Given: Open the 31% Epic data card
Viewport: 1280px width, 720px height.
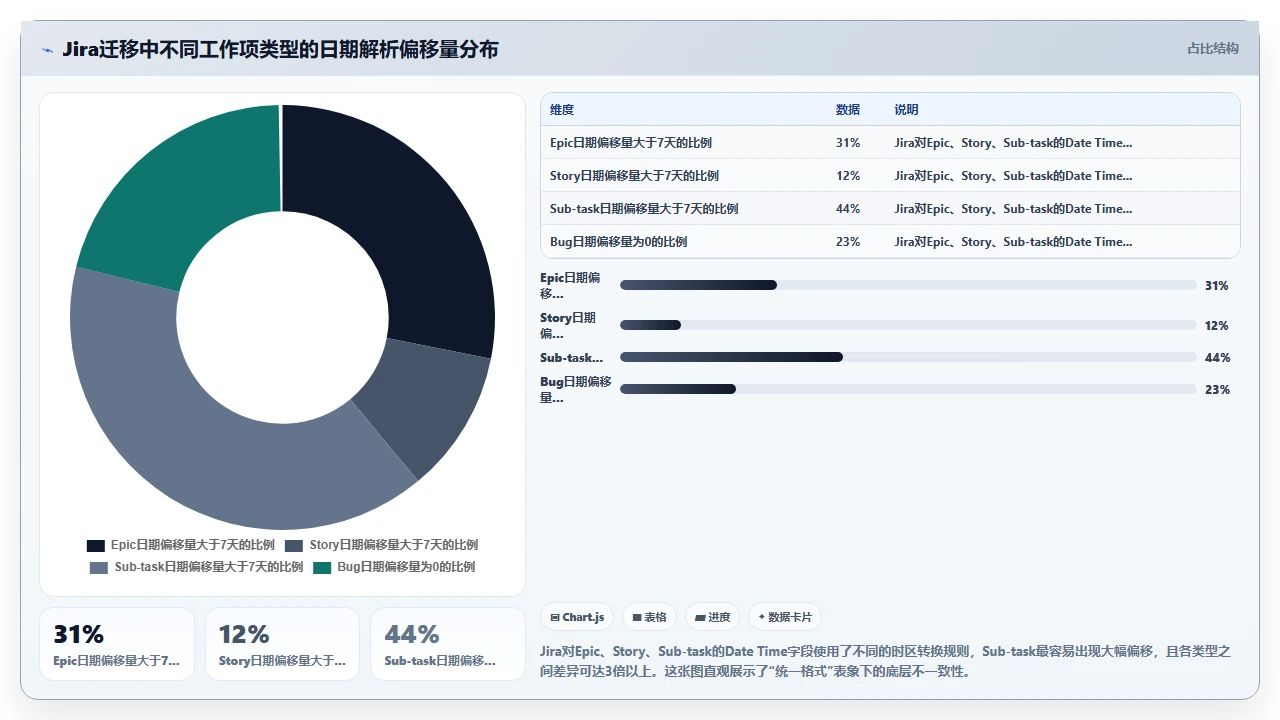Looking at the screenshot, I should [x=117, y=644].
